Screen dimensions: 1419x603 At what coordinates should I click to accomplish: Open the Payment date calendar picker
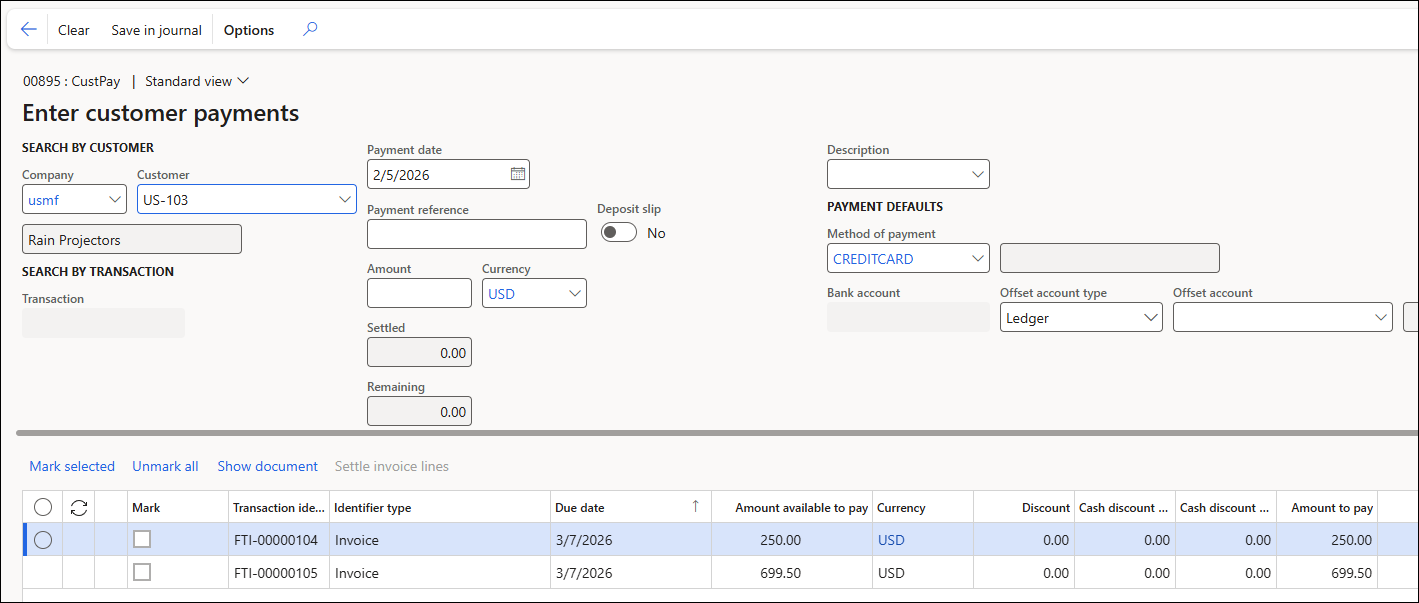pyautogui.click(x=518, y=174)
